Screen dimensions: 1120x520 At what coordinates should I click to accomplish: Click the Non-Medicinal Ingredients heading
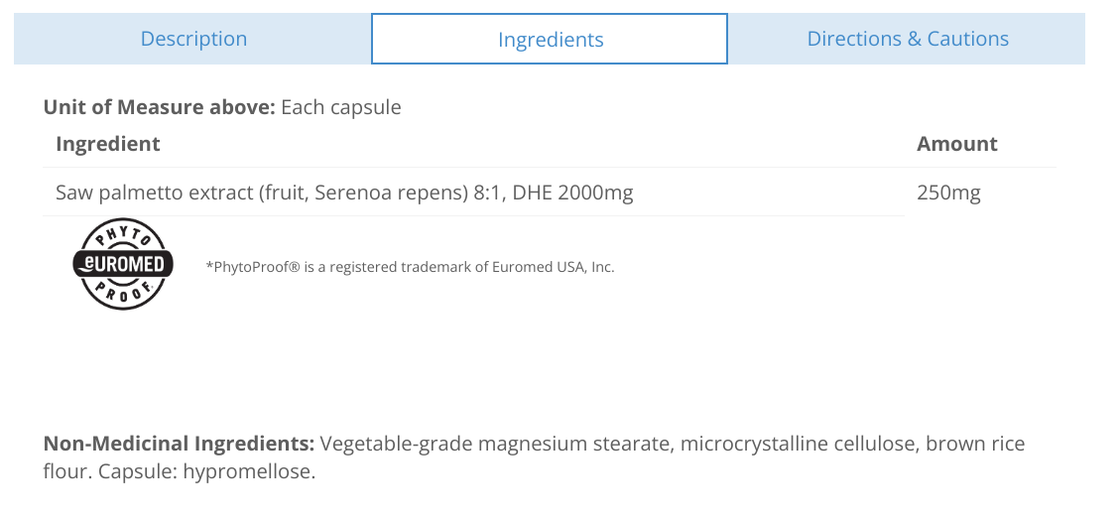(x=179, y=443)
